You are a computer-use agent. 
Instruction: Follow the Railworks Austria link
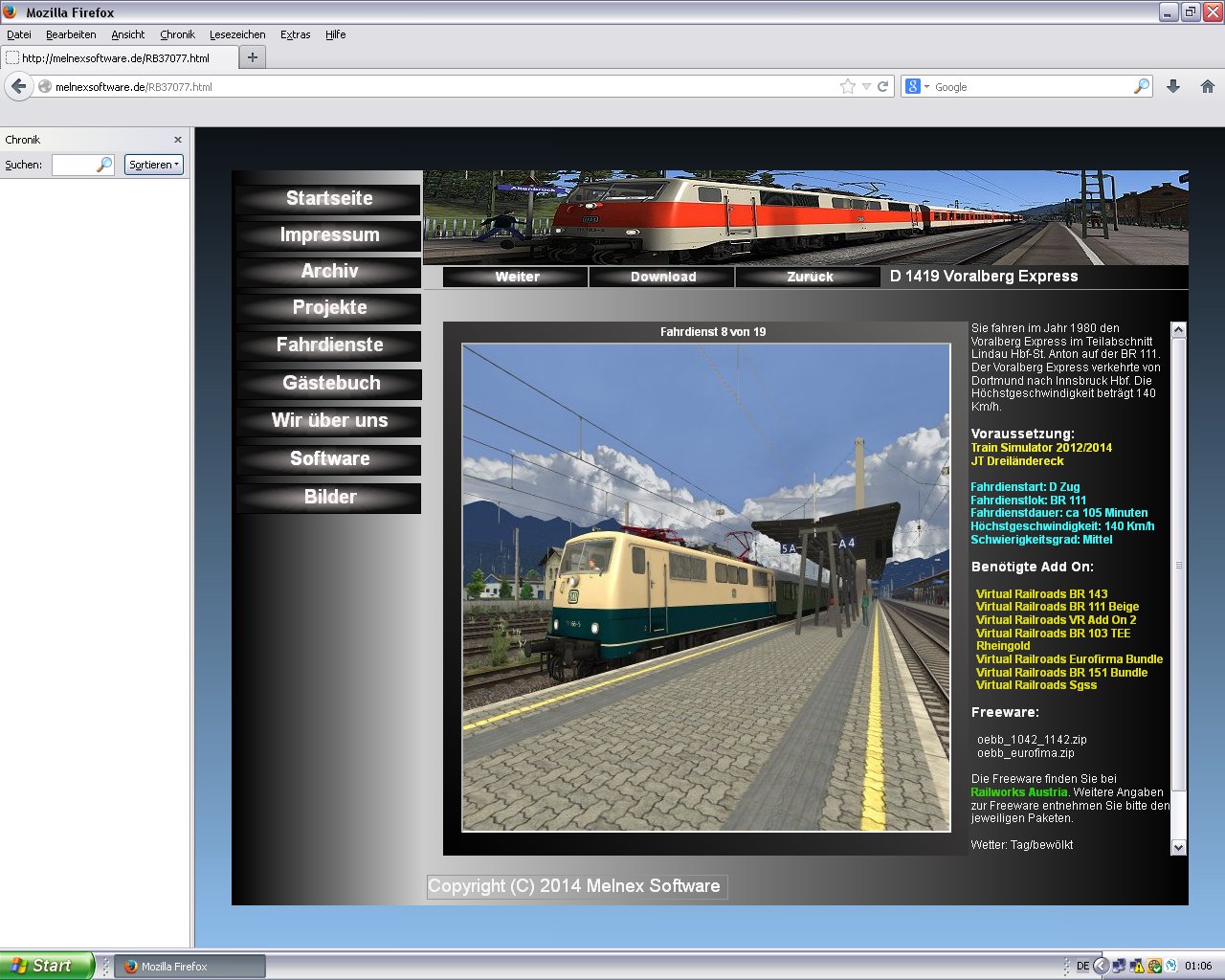(x=1018, y=792)
